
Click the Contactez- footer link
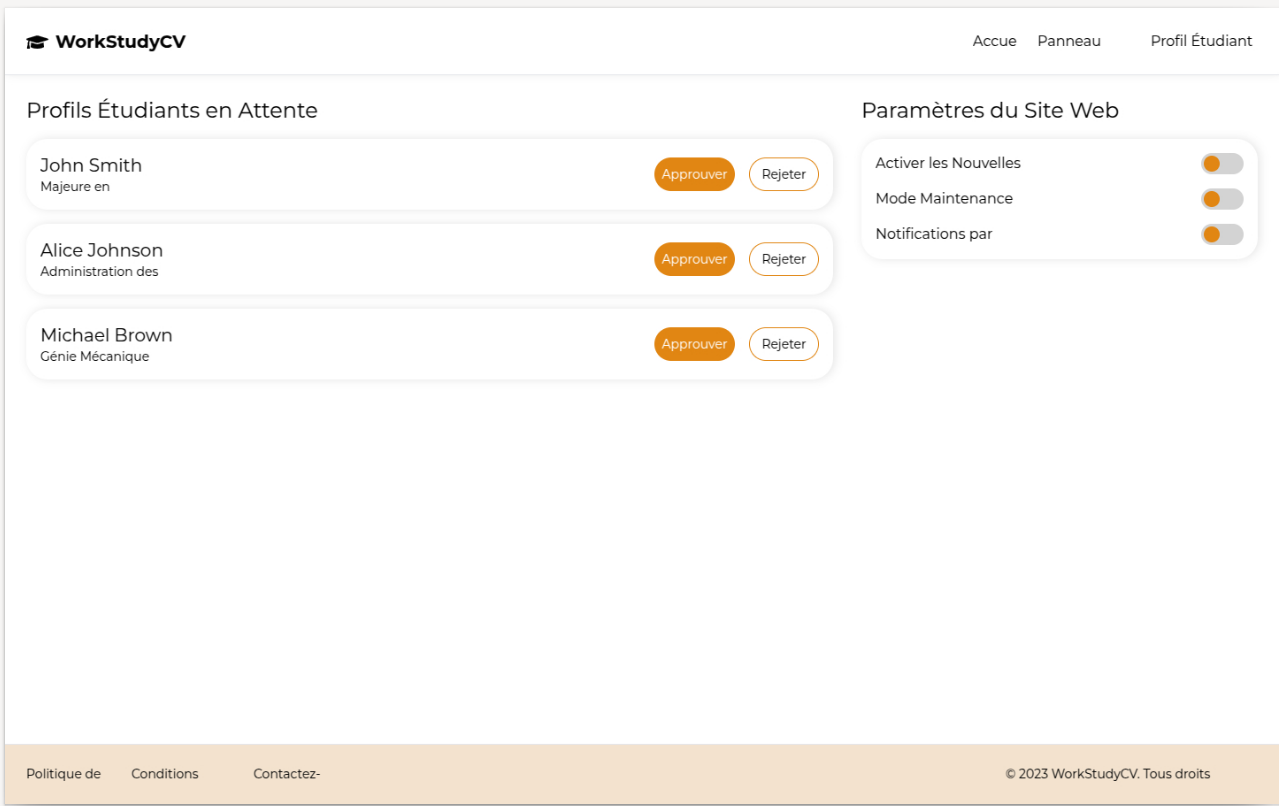[x=286, y=774]
